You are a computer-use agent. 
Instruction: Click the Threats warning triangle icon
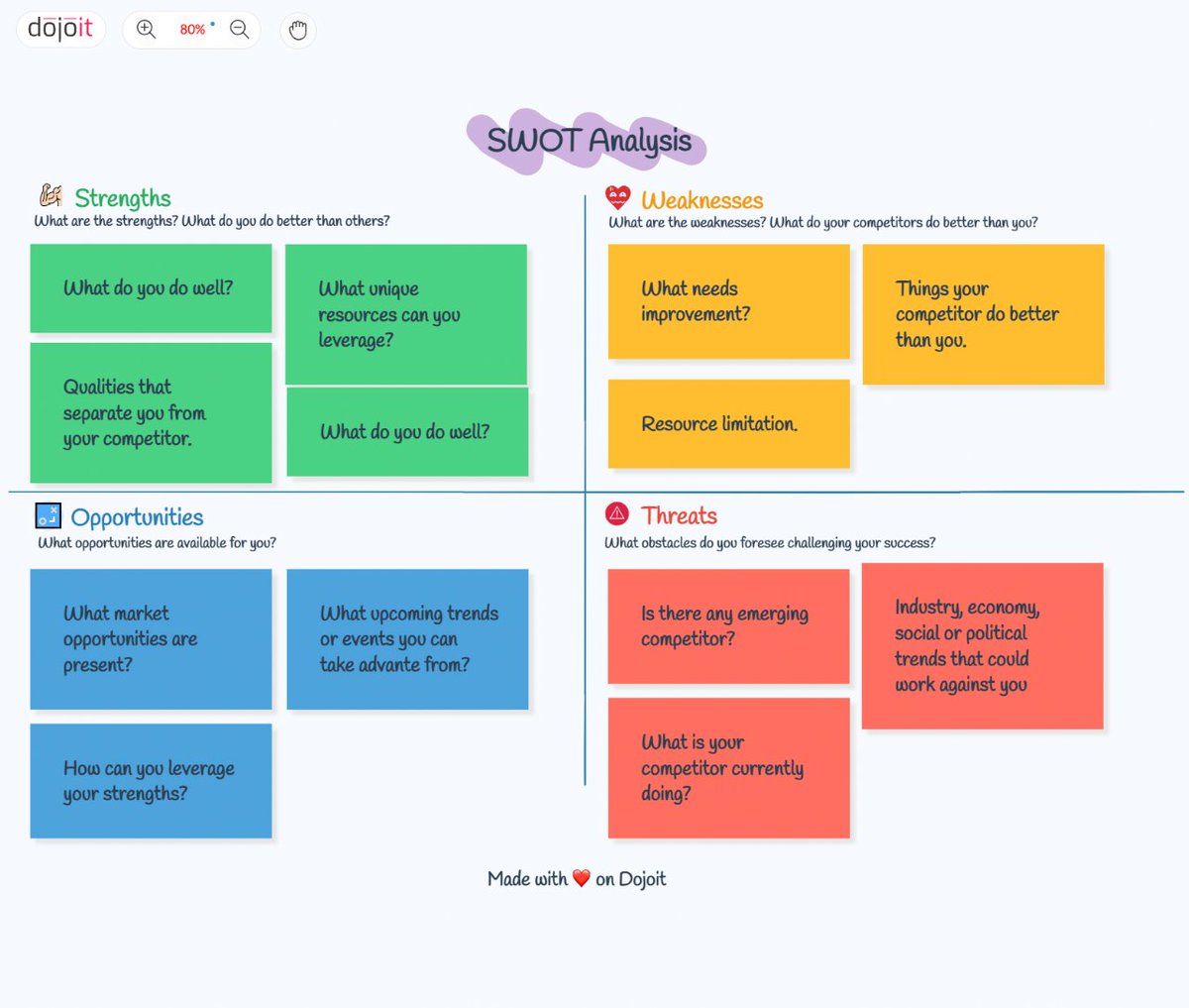pos(617,513)
